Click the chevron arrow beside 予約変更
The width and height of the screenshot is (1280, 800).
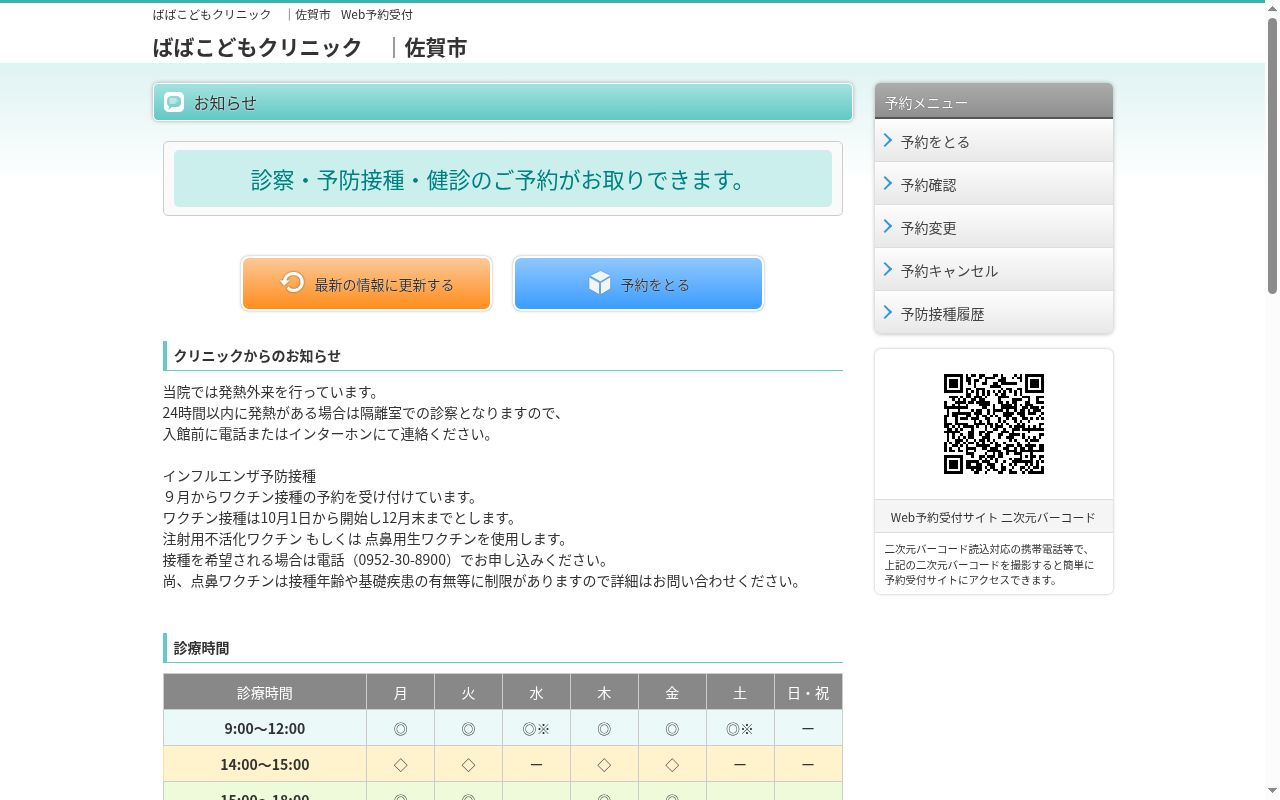tap(888, 227)
